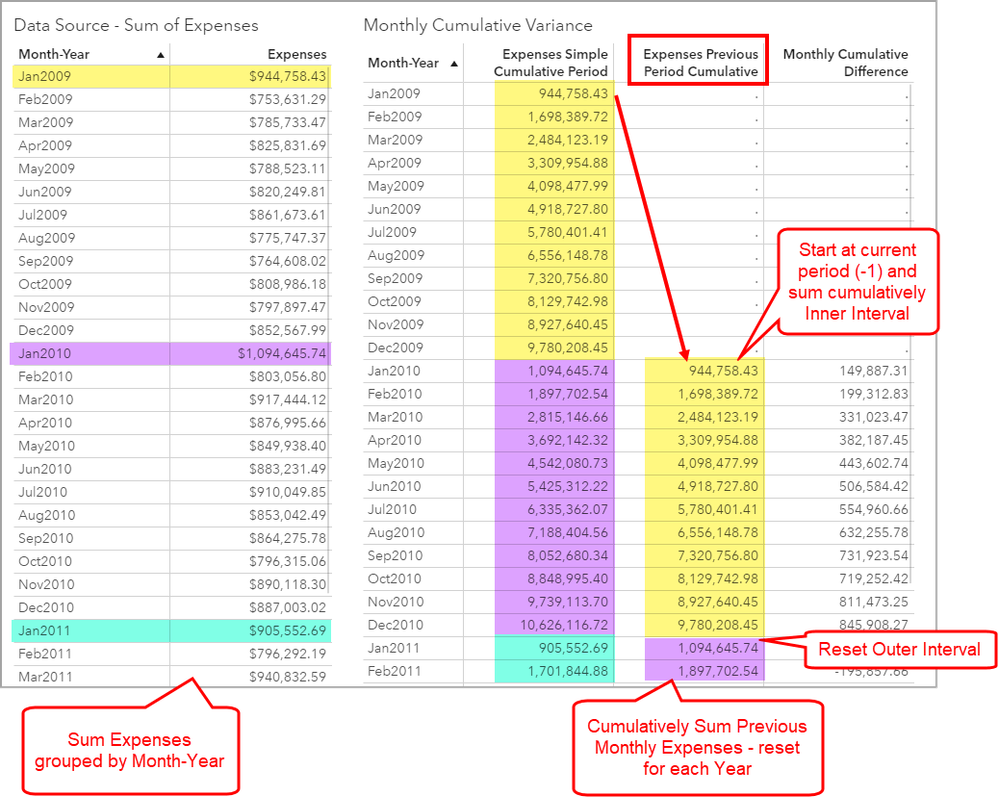Click the difference value 149,887.31
The image size is (999, 798).
[873, 371]
